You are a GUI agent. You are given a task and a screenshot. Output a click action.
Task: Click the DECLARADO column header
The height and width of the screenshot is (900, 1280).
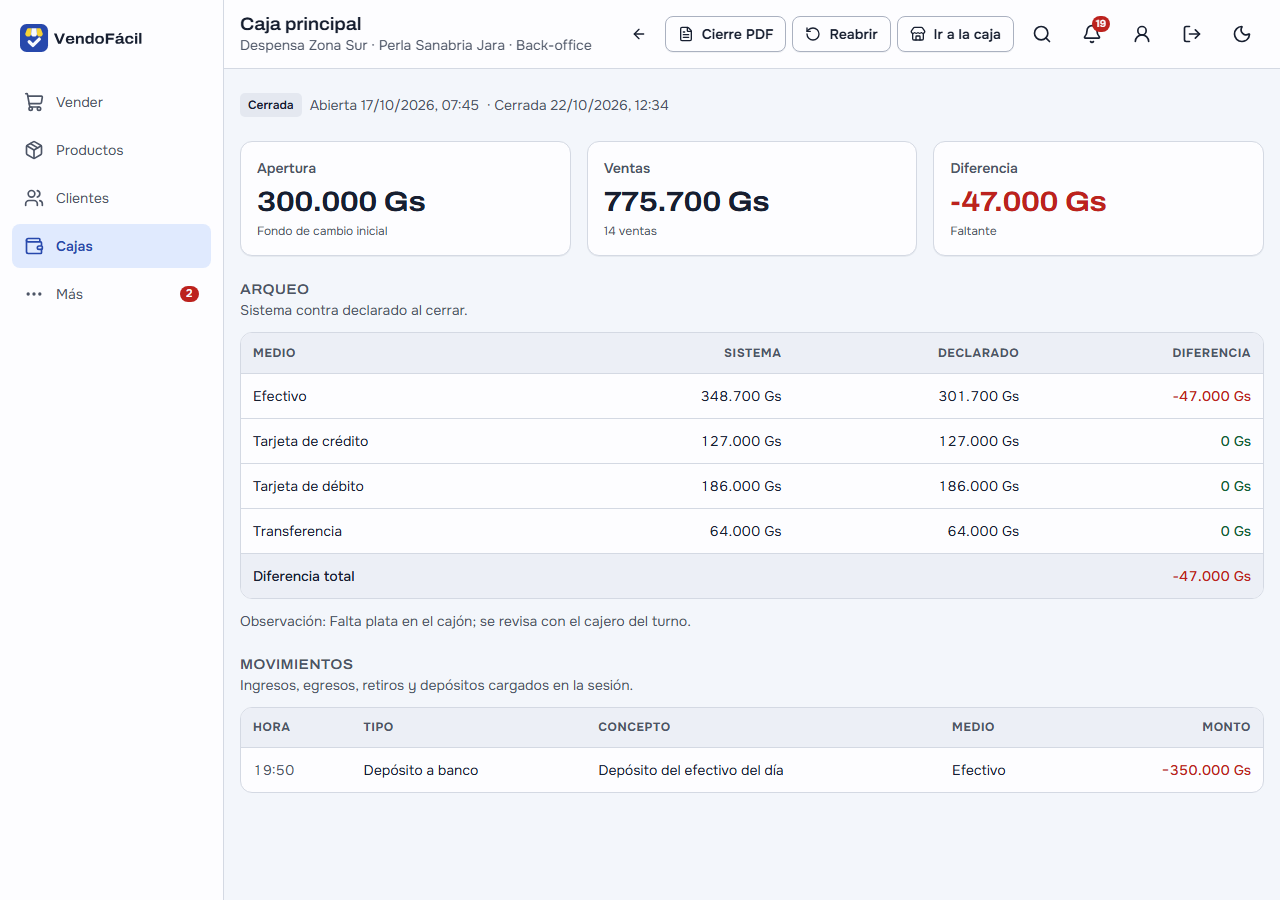(978, 353)
